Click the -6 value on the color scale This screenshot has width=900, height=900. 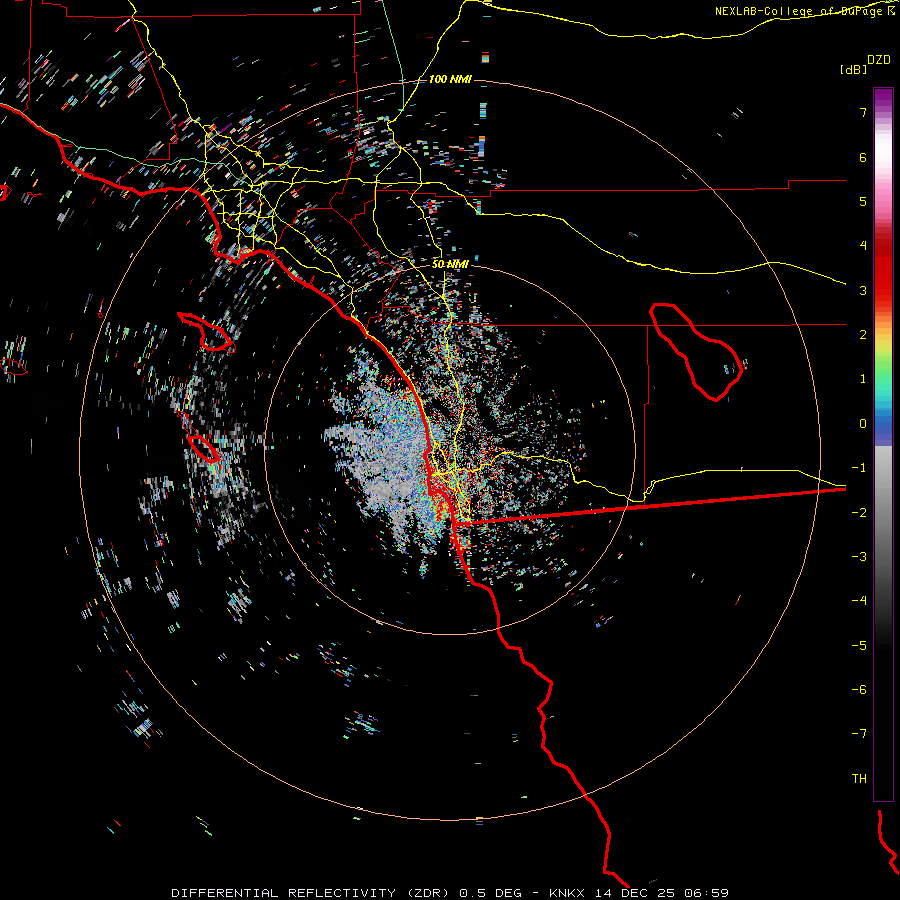point(859,690)
